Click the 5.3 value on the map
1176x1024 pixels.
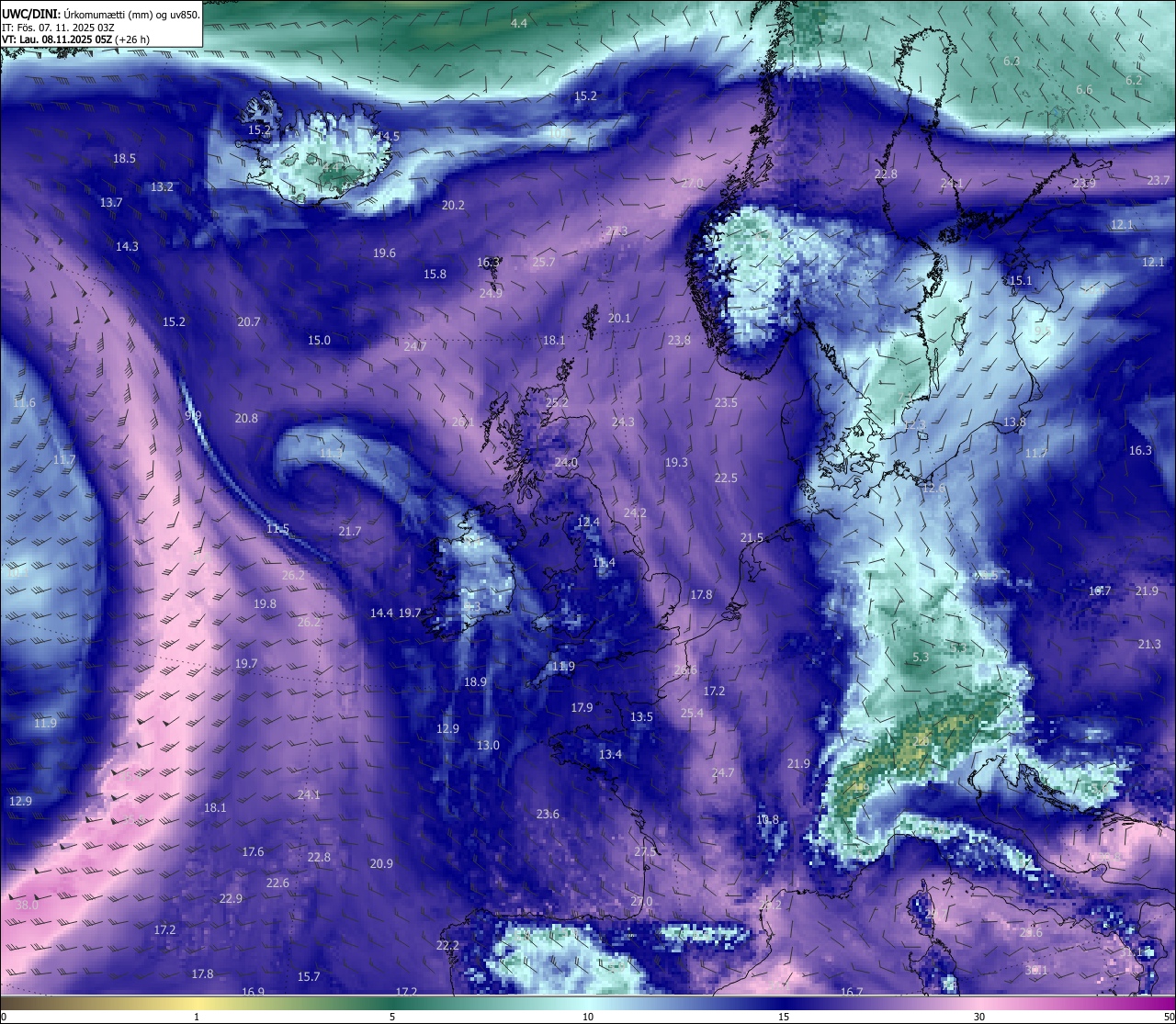pyautogui.click(x=922, y=657)
